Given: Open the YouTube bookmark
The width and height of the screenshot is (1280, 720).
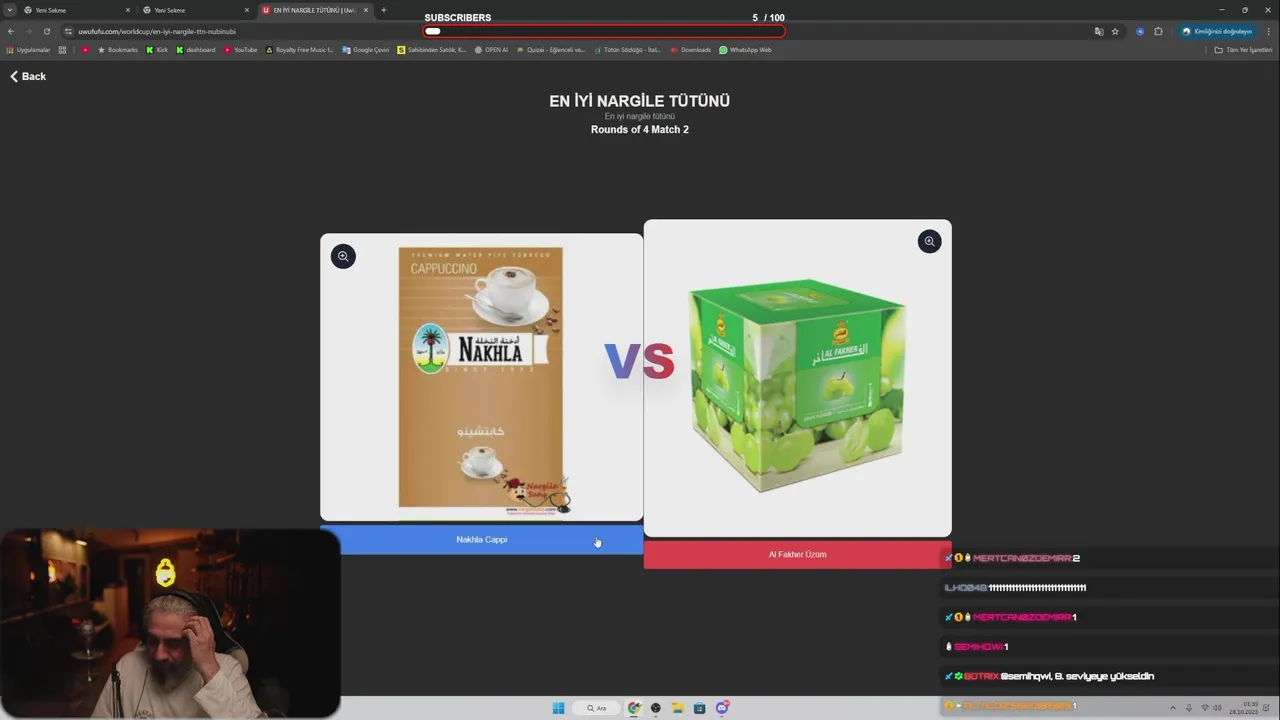Looking at the screenshot, I should coord(241,50).
